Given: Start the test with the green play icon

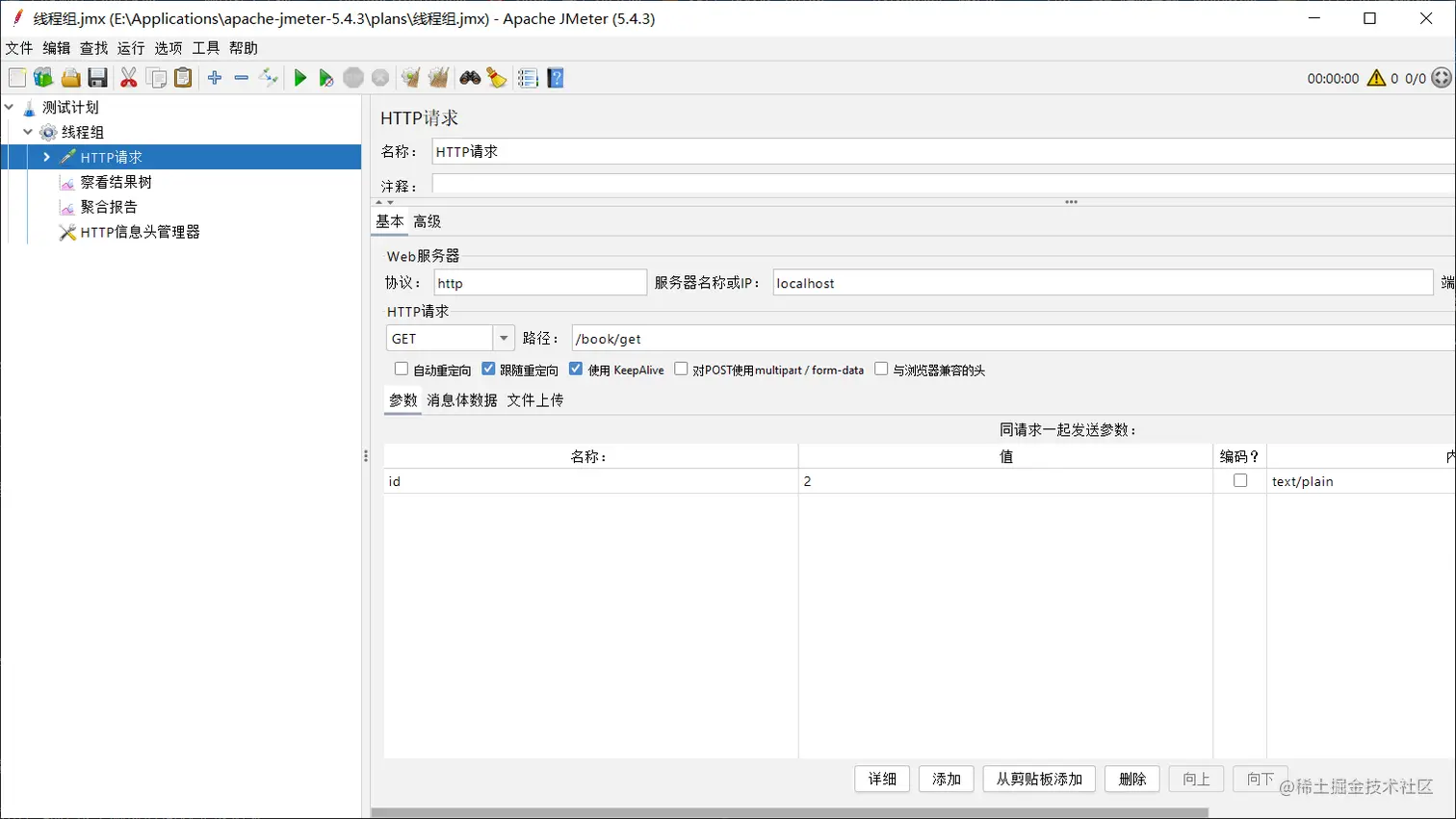Looking at the screenshot, I should [x=299, y=78].
